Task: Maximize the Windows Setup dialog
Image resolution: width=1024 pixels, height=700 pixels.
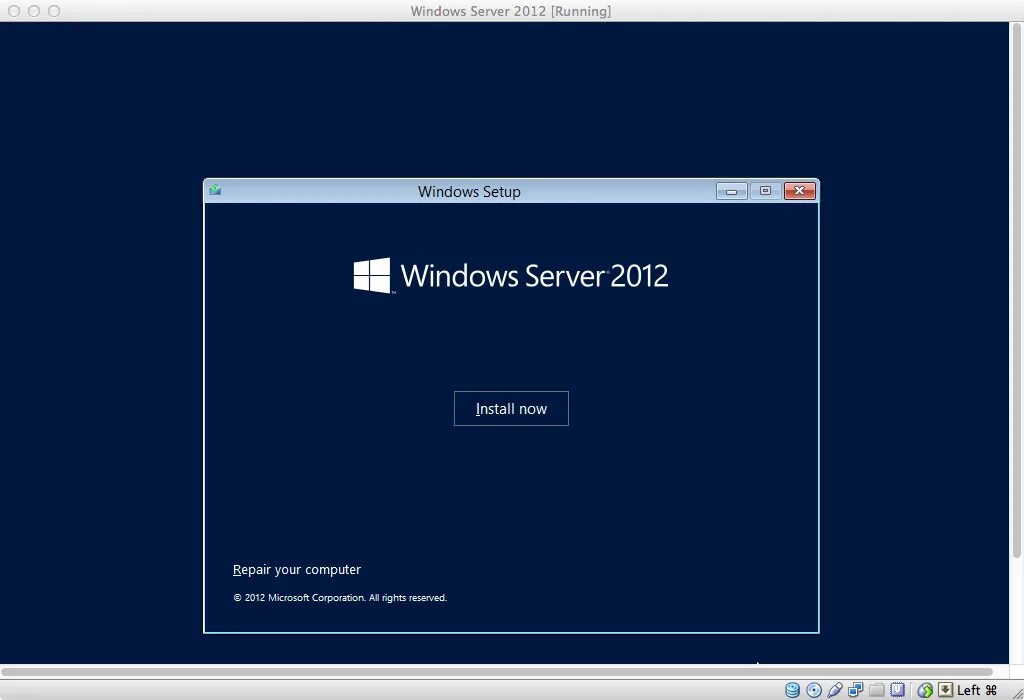Action: coord(765,191)
